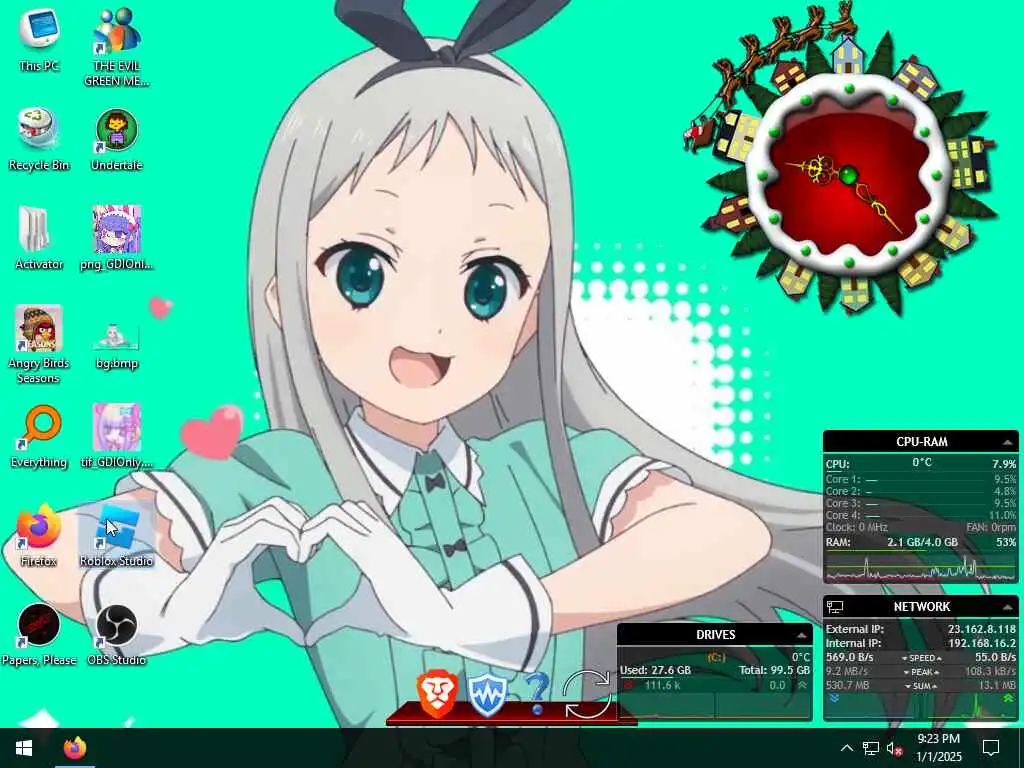Click the Core 4 usage row
Screen dimensions: 1024x768
tap(921, 515)
